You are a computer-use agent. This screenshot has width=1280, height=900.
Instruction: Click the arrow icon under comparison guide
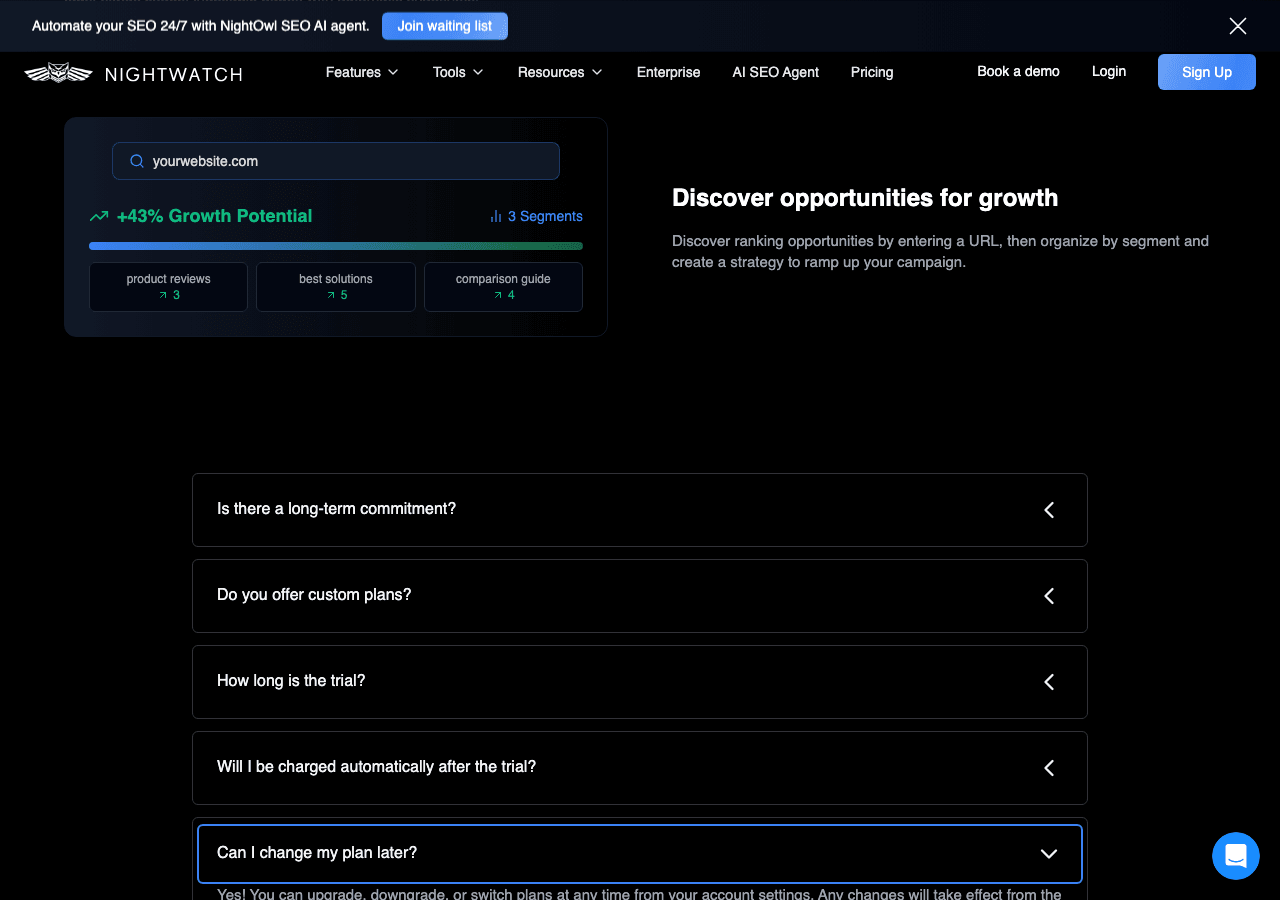coord(497,295)
